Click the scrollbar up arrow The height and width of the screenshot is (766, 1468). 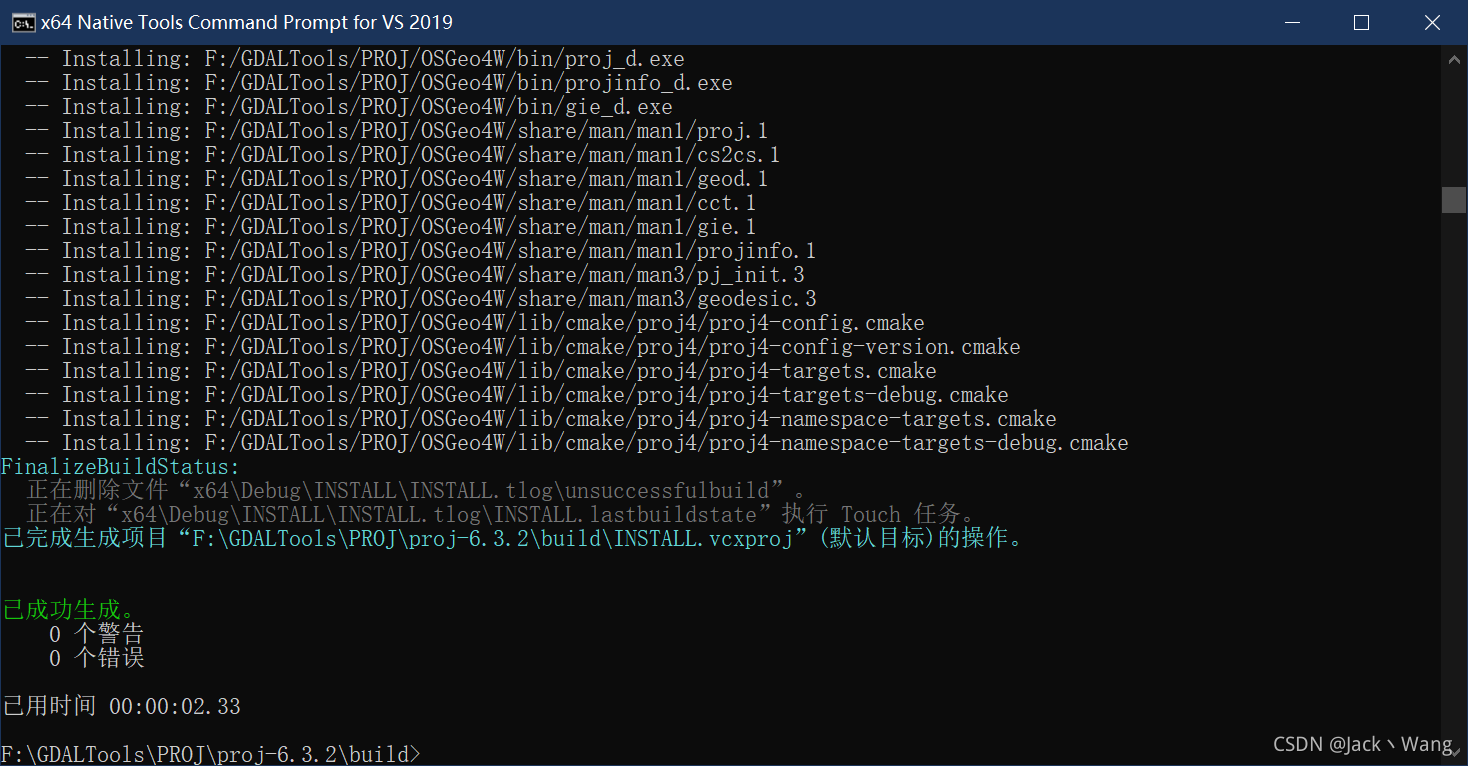pos(1454,58)
